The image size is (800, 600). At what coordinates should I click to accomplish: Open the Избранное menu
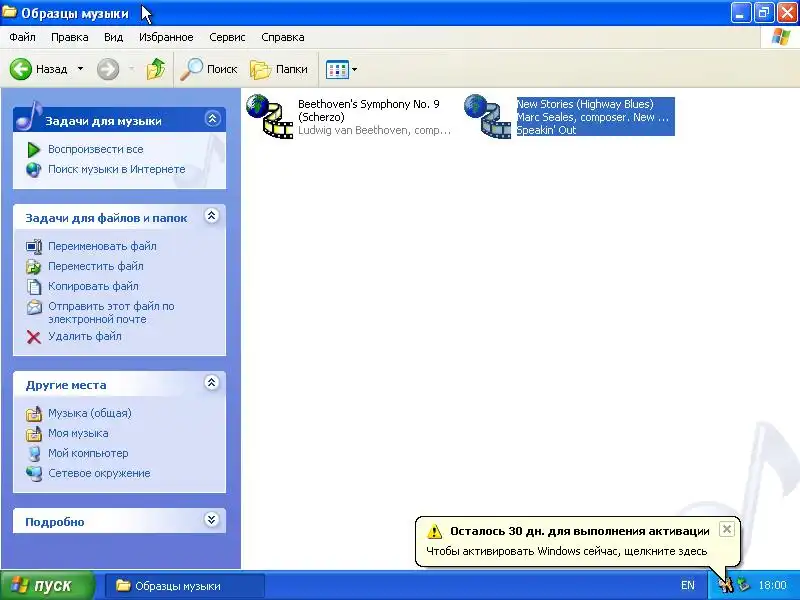click(166, 37)
